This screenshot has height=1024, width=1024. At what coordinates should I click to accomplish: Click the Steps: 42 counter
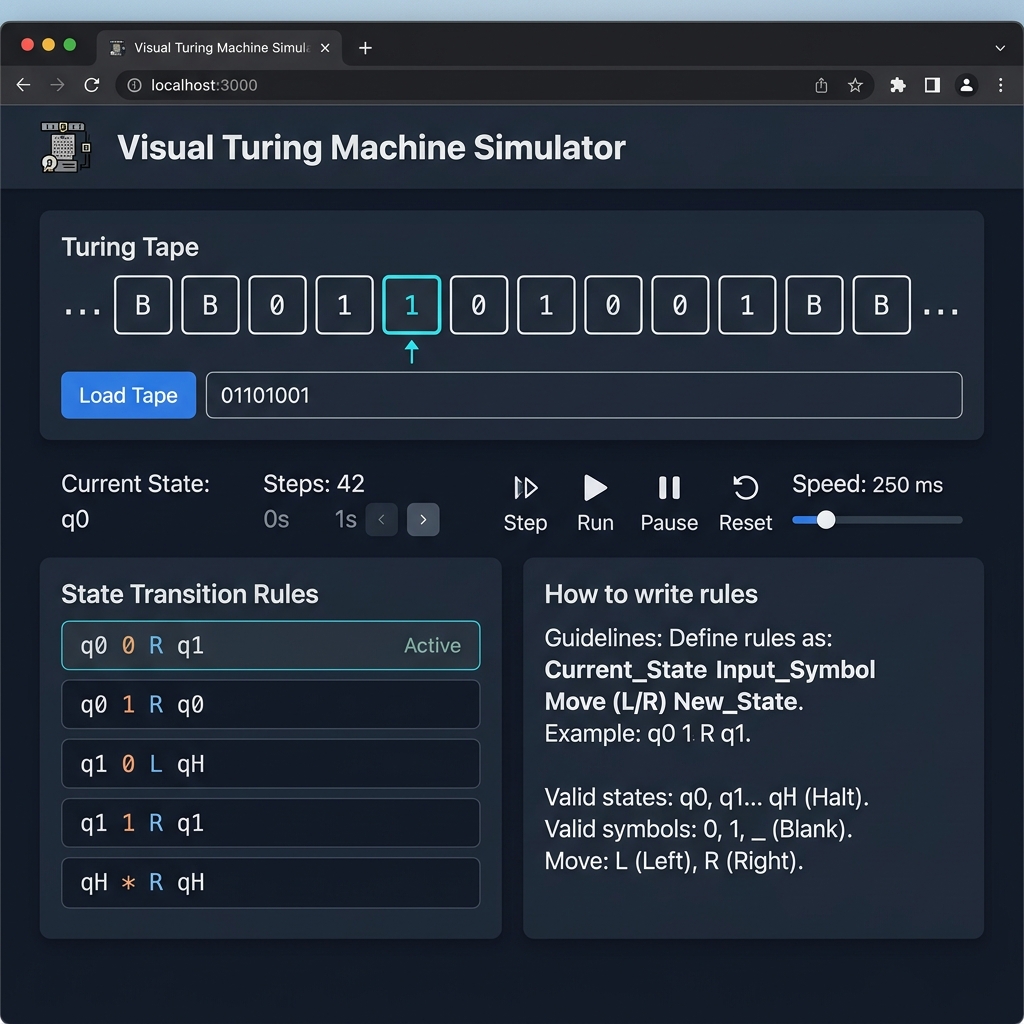coord(313,484)
